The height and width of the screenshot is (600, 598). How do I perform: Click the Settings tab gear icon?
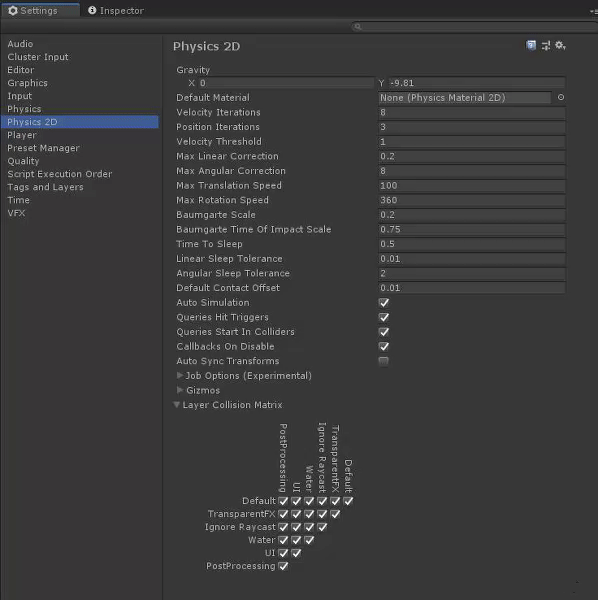[13, 10]
